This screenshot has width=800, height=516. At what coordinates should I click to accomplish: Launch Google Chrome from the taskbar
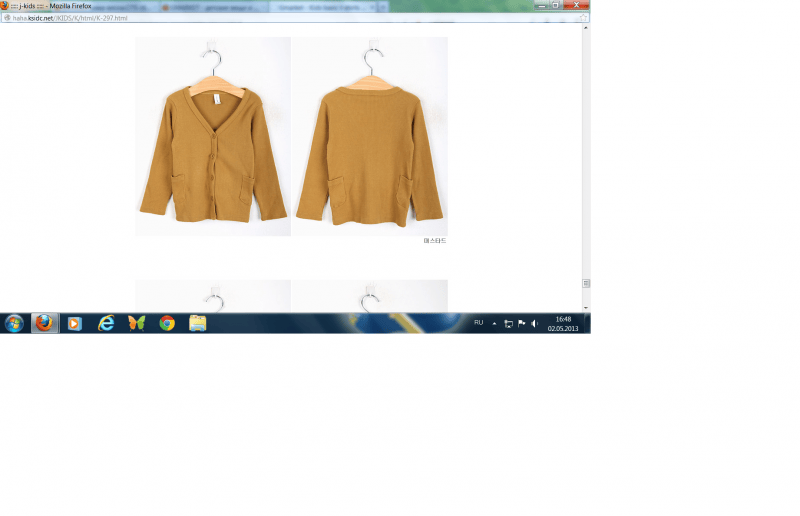[x=167, y=324]
